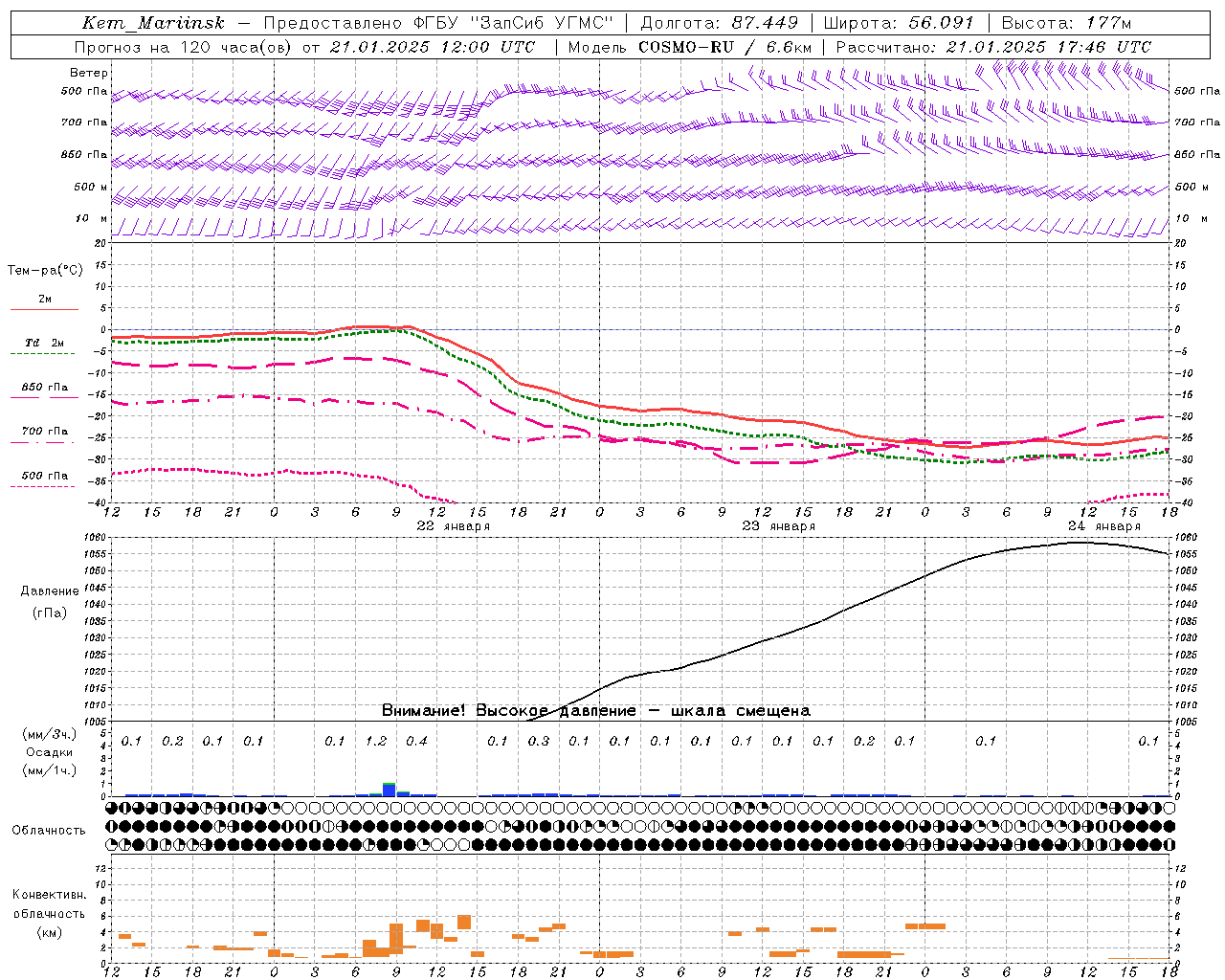Screen dimensions: 1225x980
Task: Click the '700 гПа' temperature legend entry
Action: pos(45,431)
